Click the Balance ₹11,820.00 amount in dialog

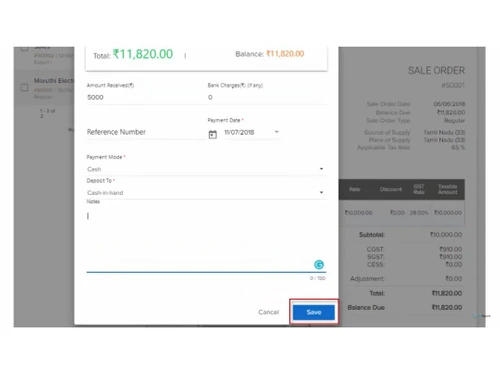point(285,54)
